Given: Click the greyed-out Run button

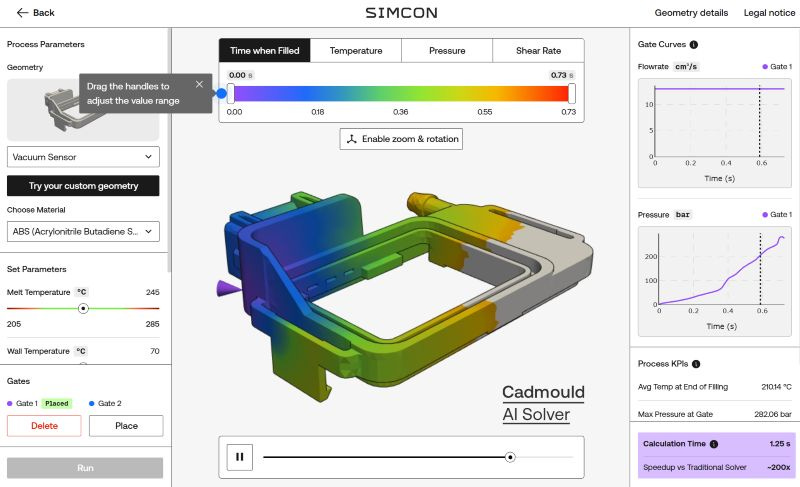Looking at the screenshot, I should 85,468.
